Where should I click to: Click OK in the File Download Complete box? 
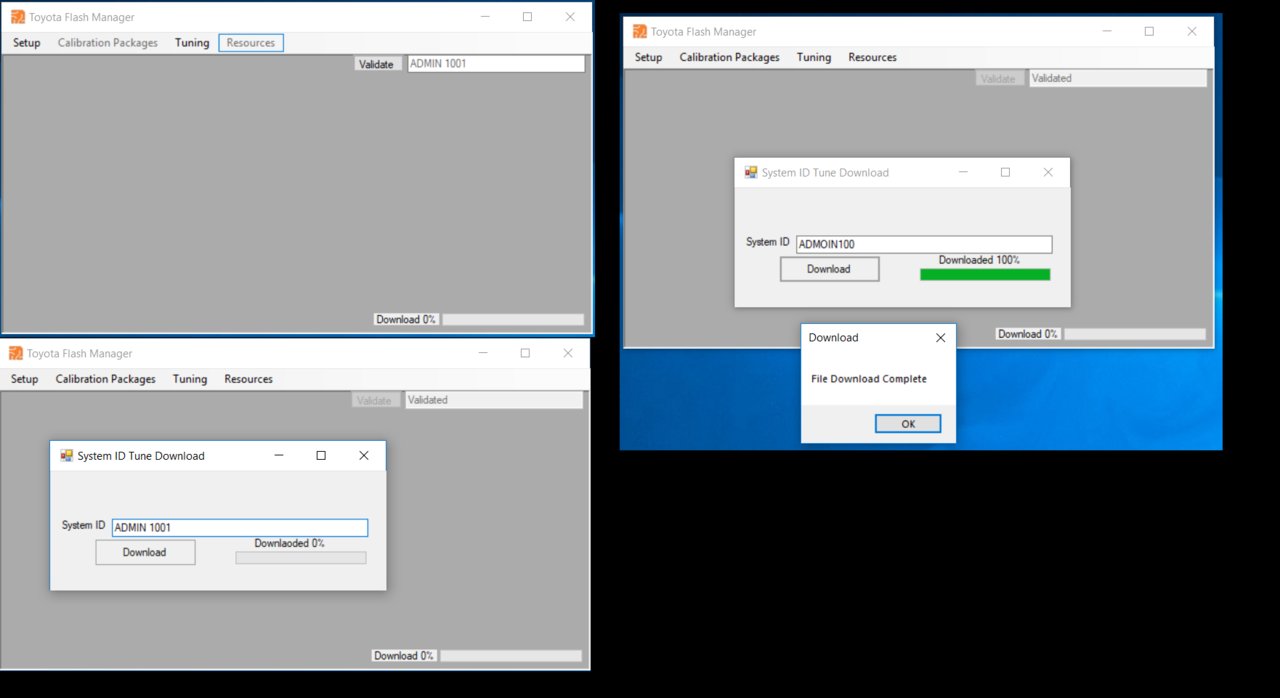(908, 424)
